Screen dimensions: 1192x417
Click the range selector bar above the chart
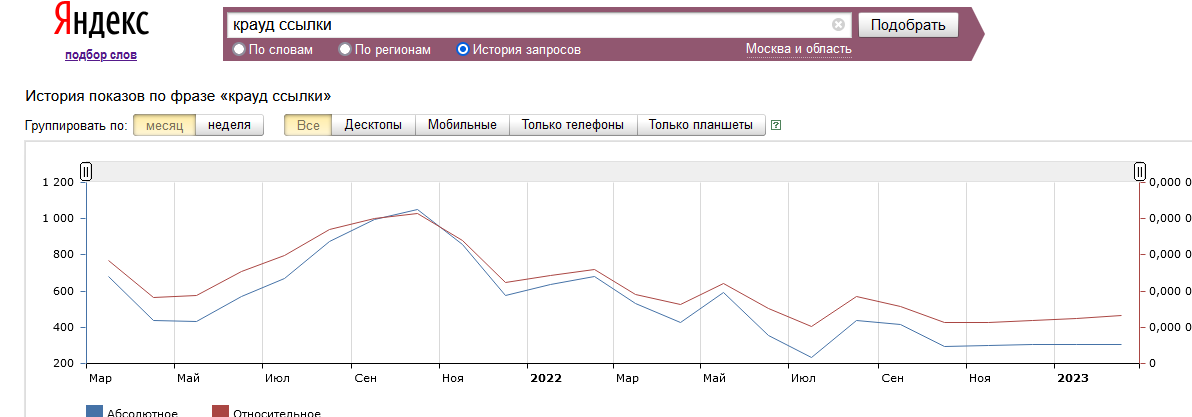tap(613, 172)
